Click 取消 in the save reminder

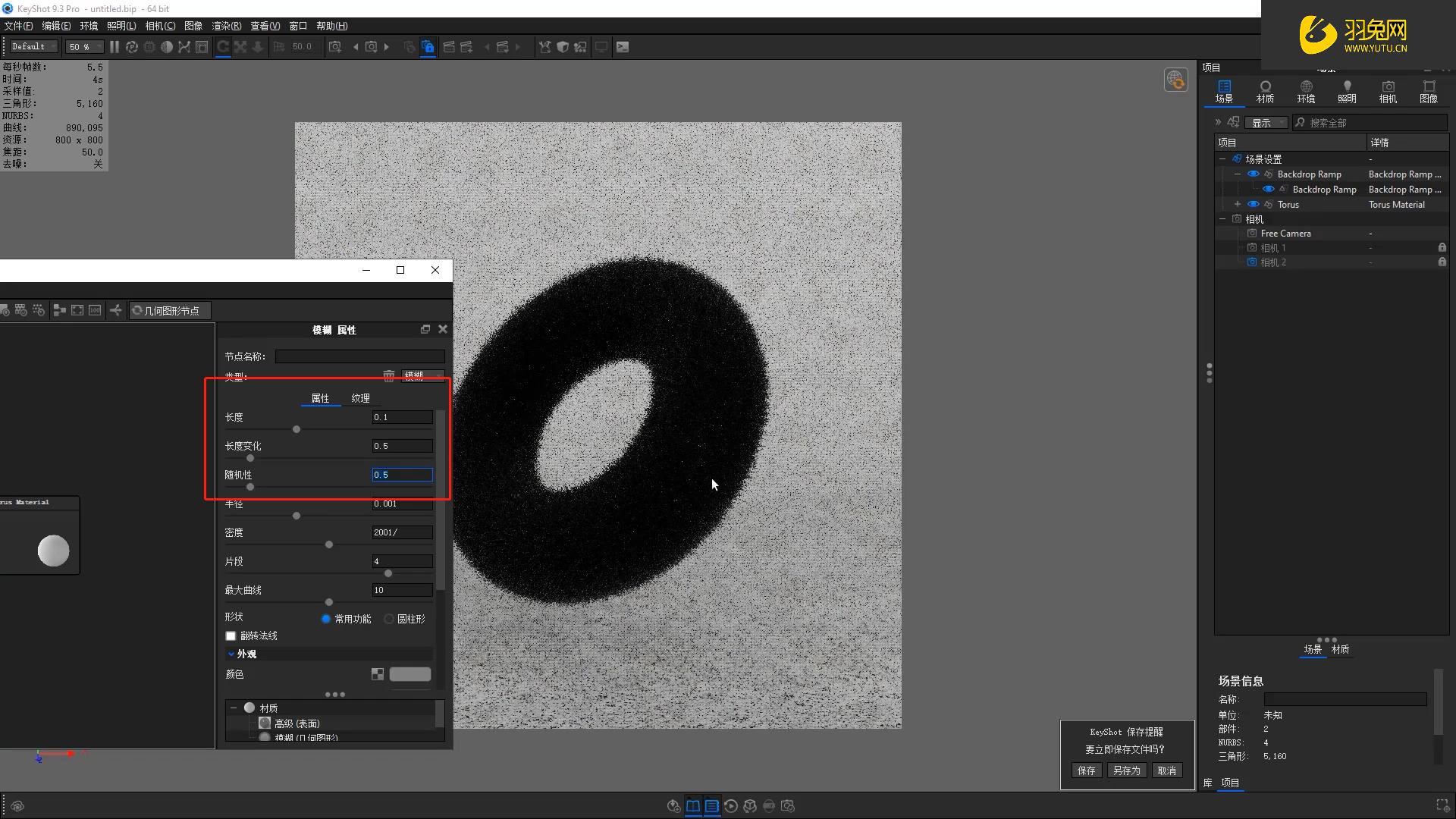point(1166,770)
